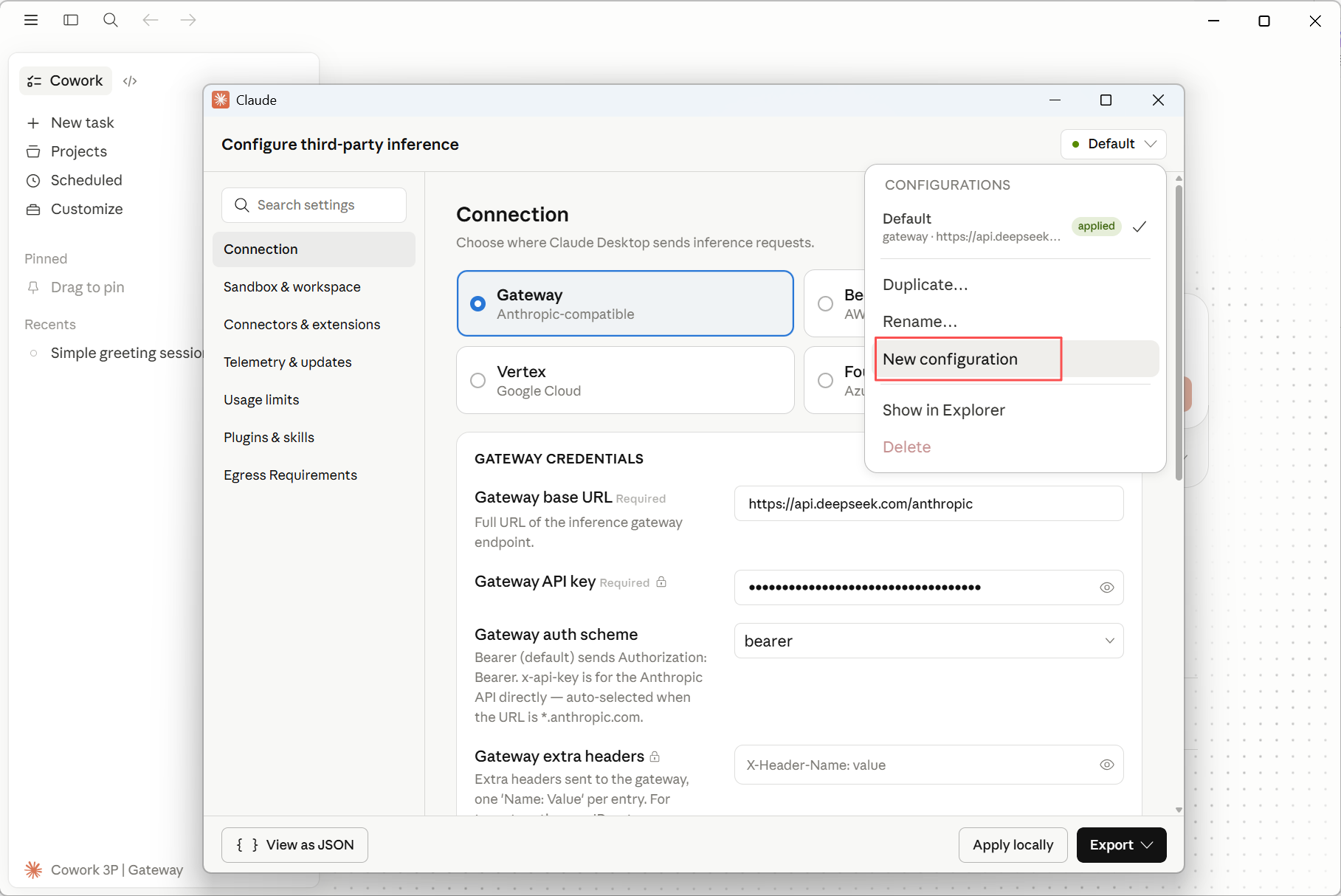The width and height of the screenshot is (1341, 896).
Task: Click the forward navigation arrow
Action: 188,20
